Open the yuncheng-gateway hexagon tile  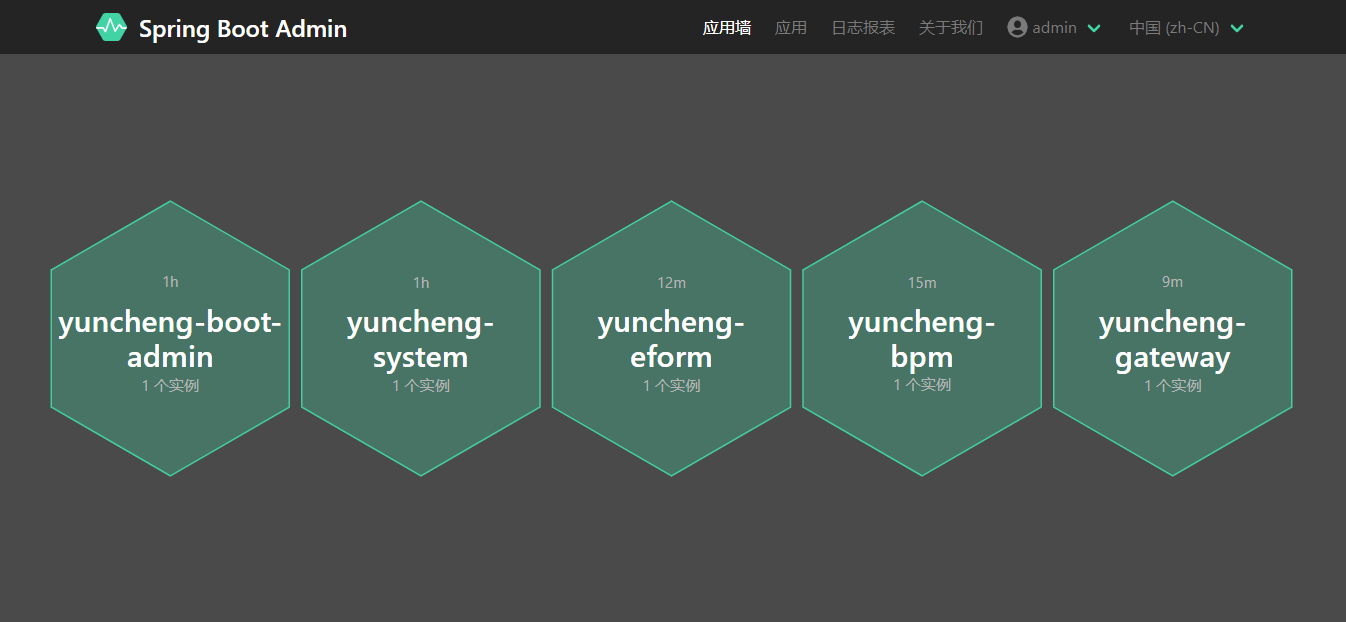pos(1172,338)
